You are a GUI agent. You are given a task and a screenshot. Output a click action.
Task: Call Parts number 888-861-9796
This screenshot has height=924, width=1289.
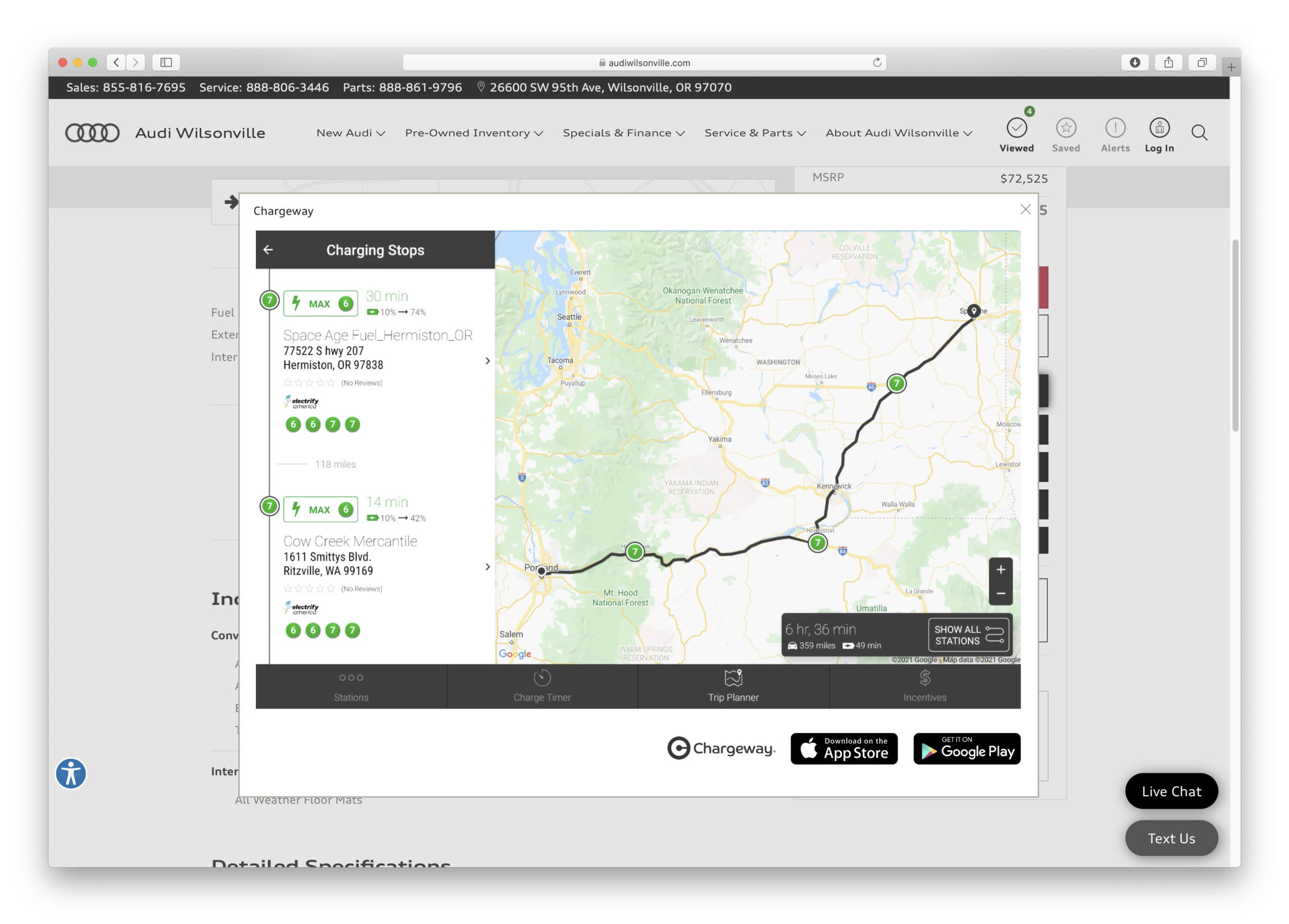pos(420,88)
